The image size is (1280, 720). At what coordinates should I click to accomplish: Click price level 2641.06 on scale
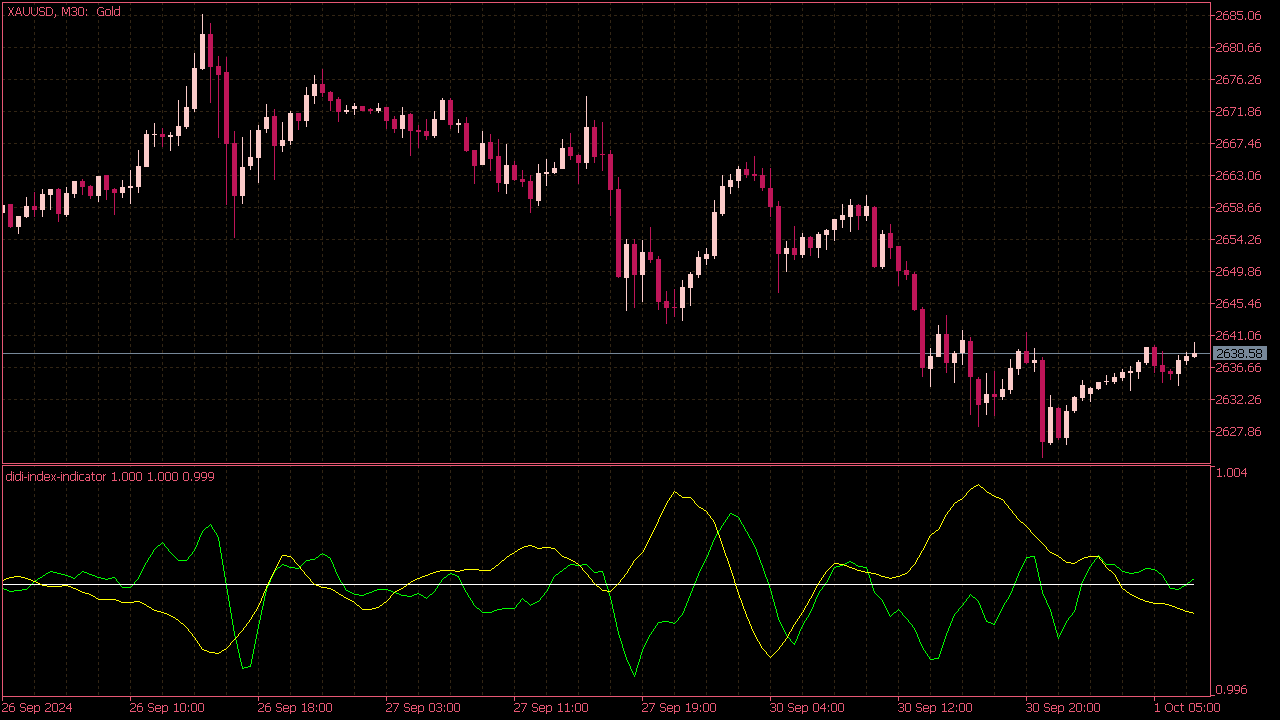click(1239, 336)
